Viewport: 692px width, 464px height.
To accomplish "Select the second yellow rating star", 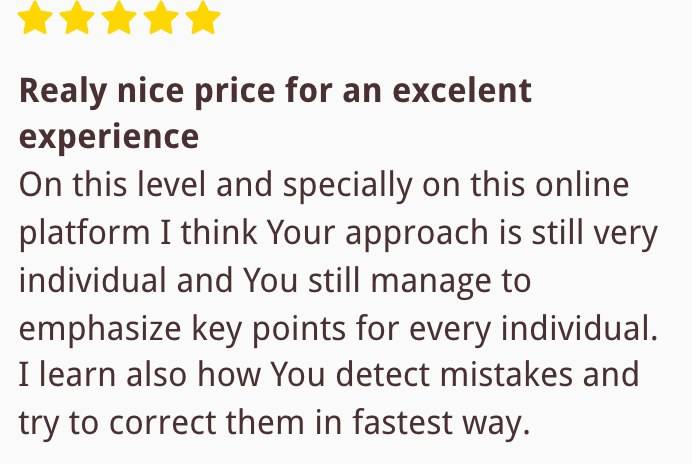I will [77, 17].
